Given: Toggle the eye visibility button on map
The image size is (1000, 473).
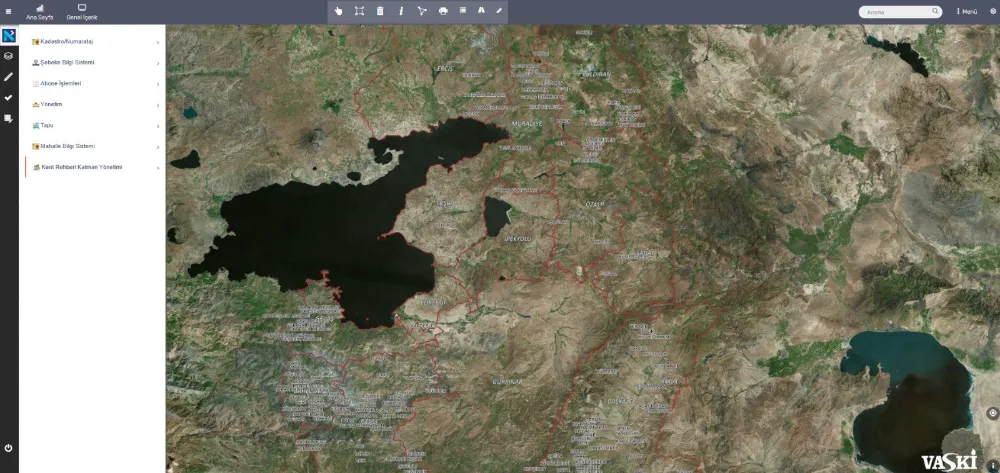Looking at the screenshot, I should (x=992, y=412).
